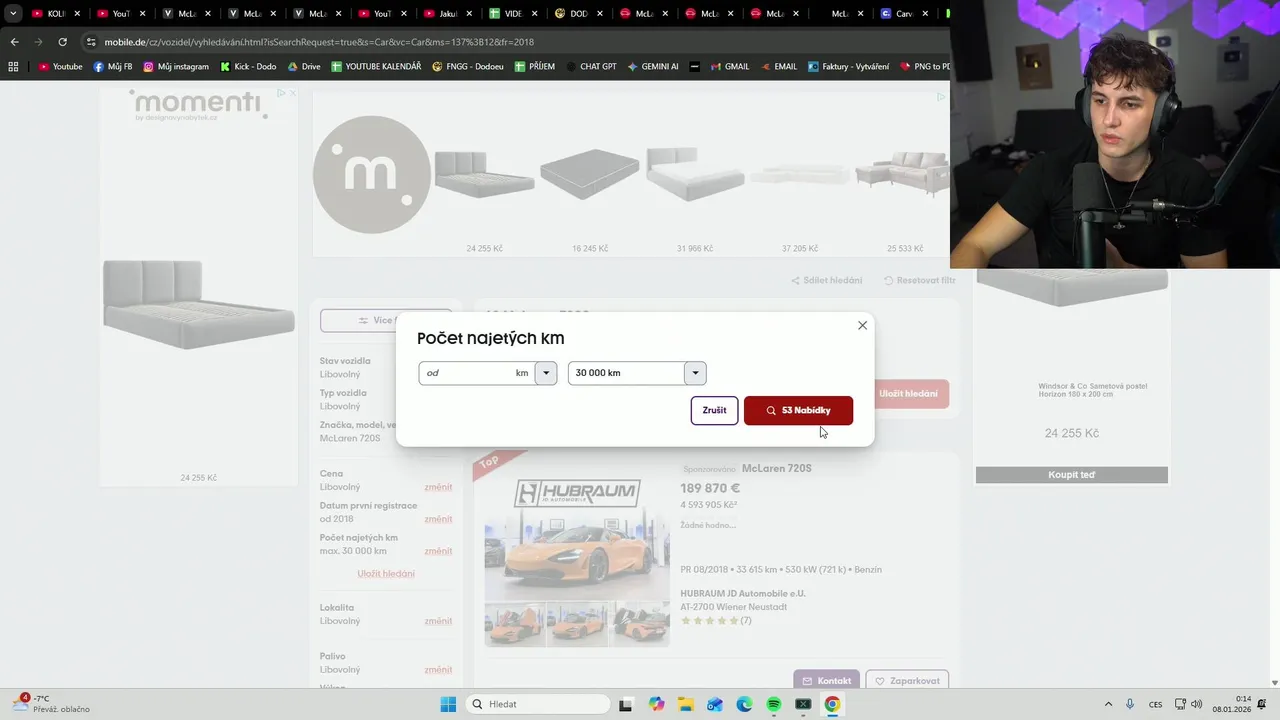Image resolution: width=1280 pixels, height=720 pixels.
Task: Click the 'od' km minimum input field
Action: (476, 373)
